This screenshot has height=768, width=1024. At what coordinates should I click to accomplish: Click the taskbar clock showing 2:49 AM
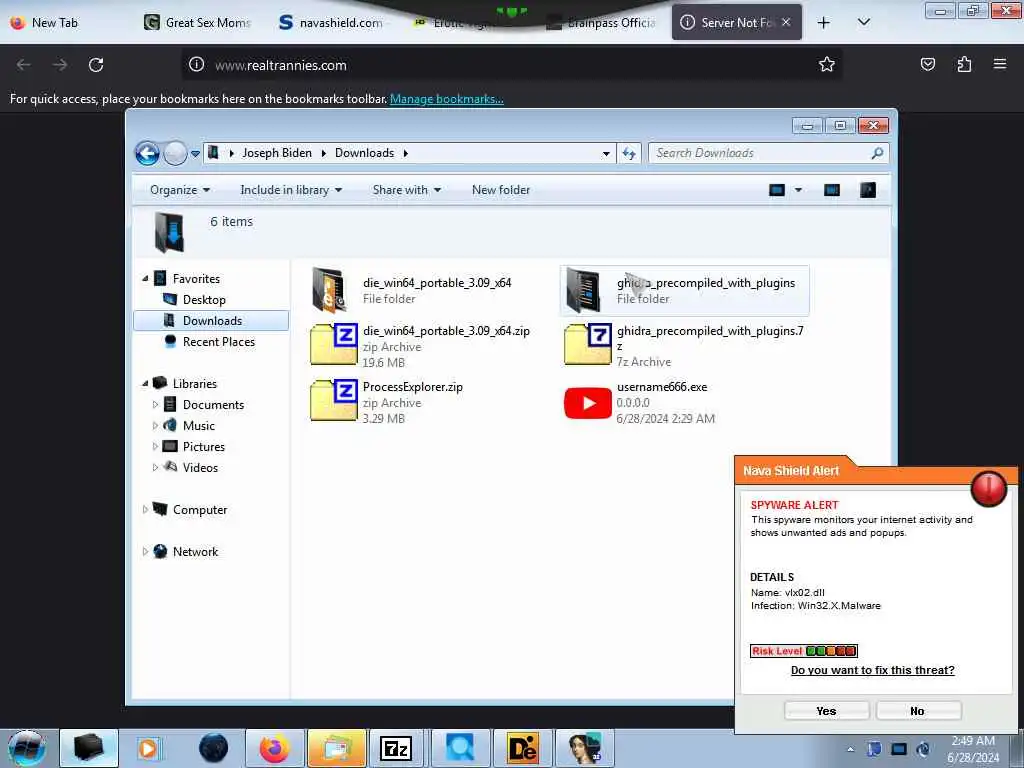coord(973,749)
